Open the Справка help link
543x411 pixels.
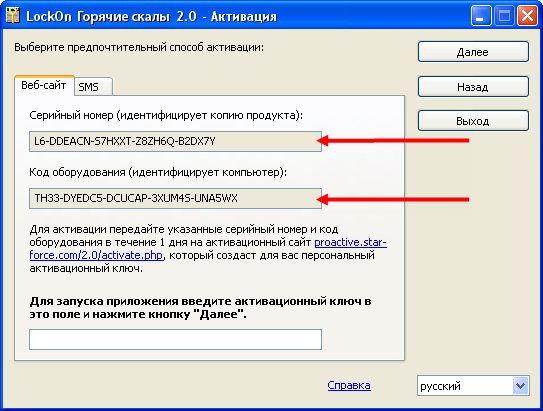click(349, 385)
